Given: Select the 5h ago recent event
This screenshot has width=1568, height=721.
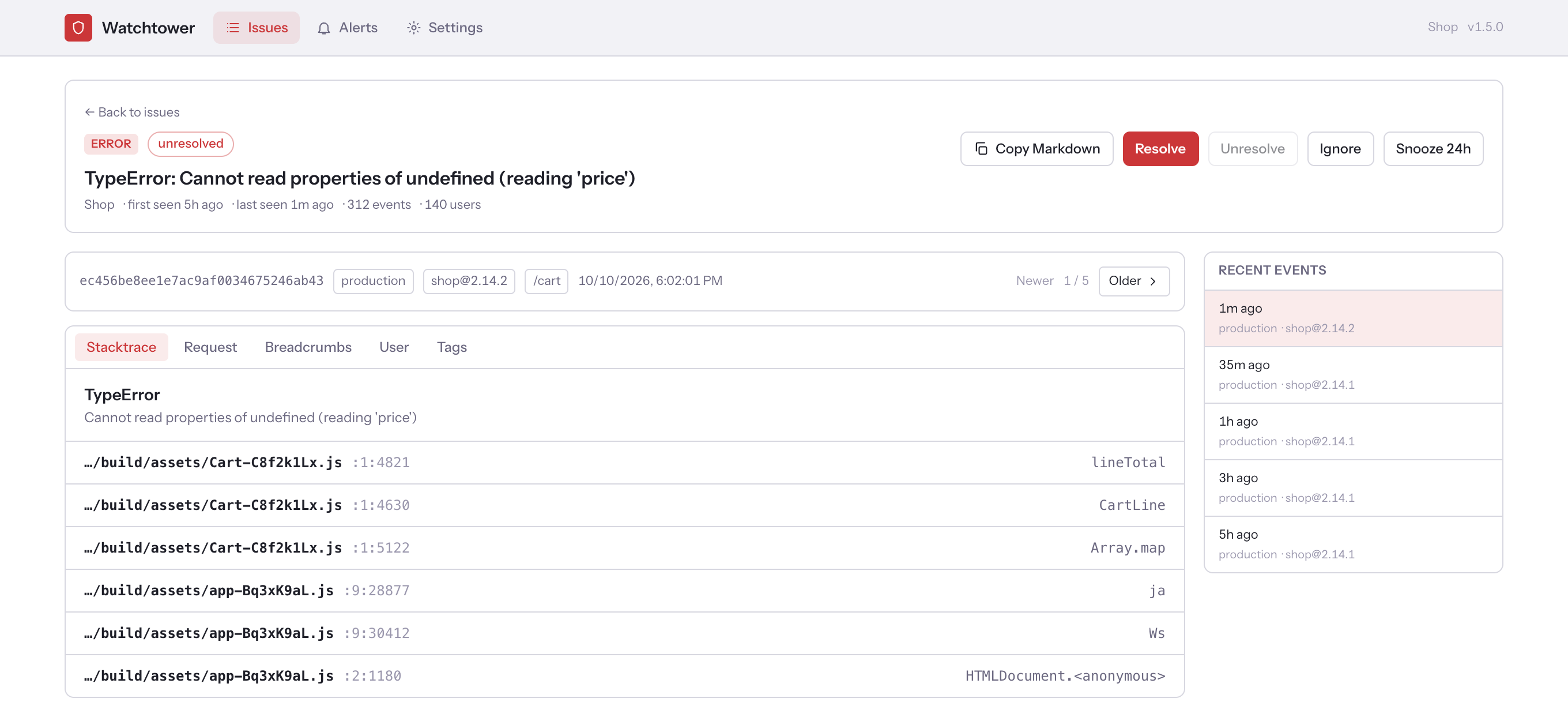Looking at the screenshot, I should tap(1352, 544).
